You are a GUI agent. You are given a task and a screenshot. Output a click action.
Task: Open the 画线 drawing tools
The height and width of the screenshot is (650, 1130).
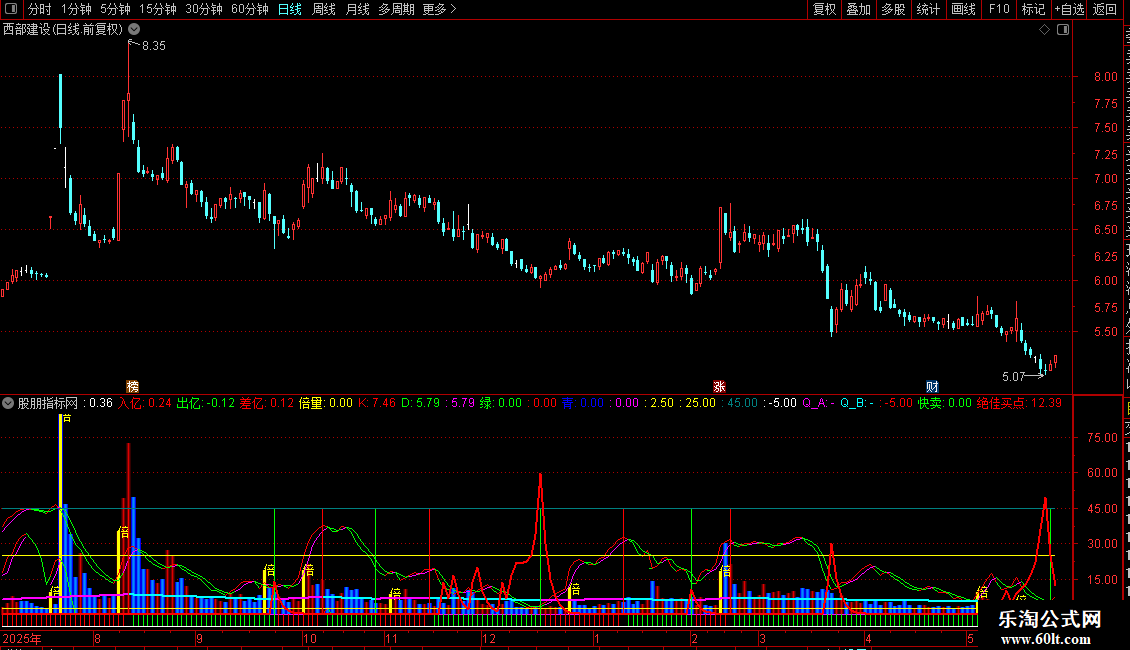[x=964, y=9]
